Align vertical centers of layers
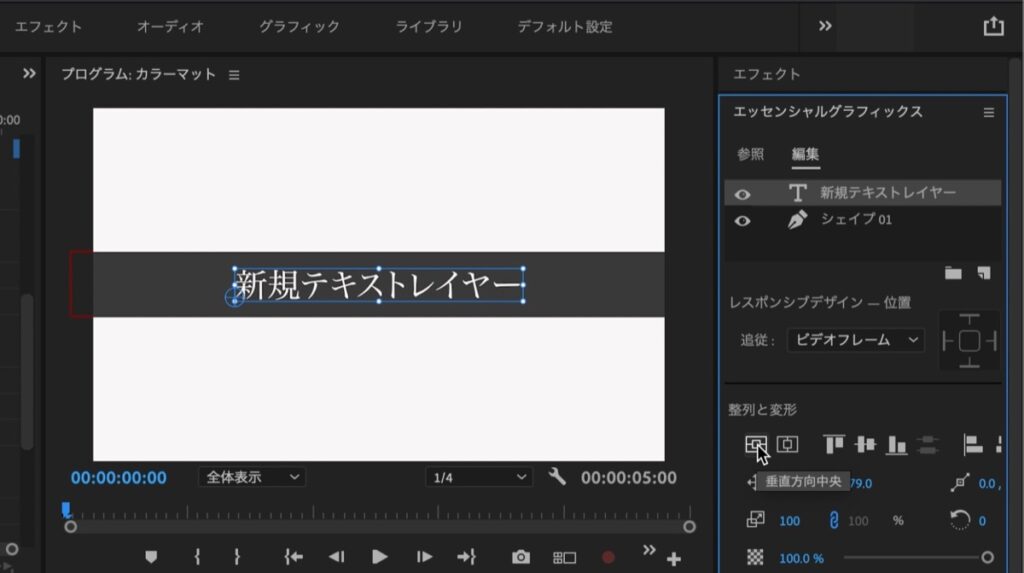The image size is (1024, 573). point(865,444)
